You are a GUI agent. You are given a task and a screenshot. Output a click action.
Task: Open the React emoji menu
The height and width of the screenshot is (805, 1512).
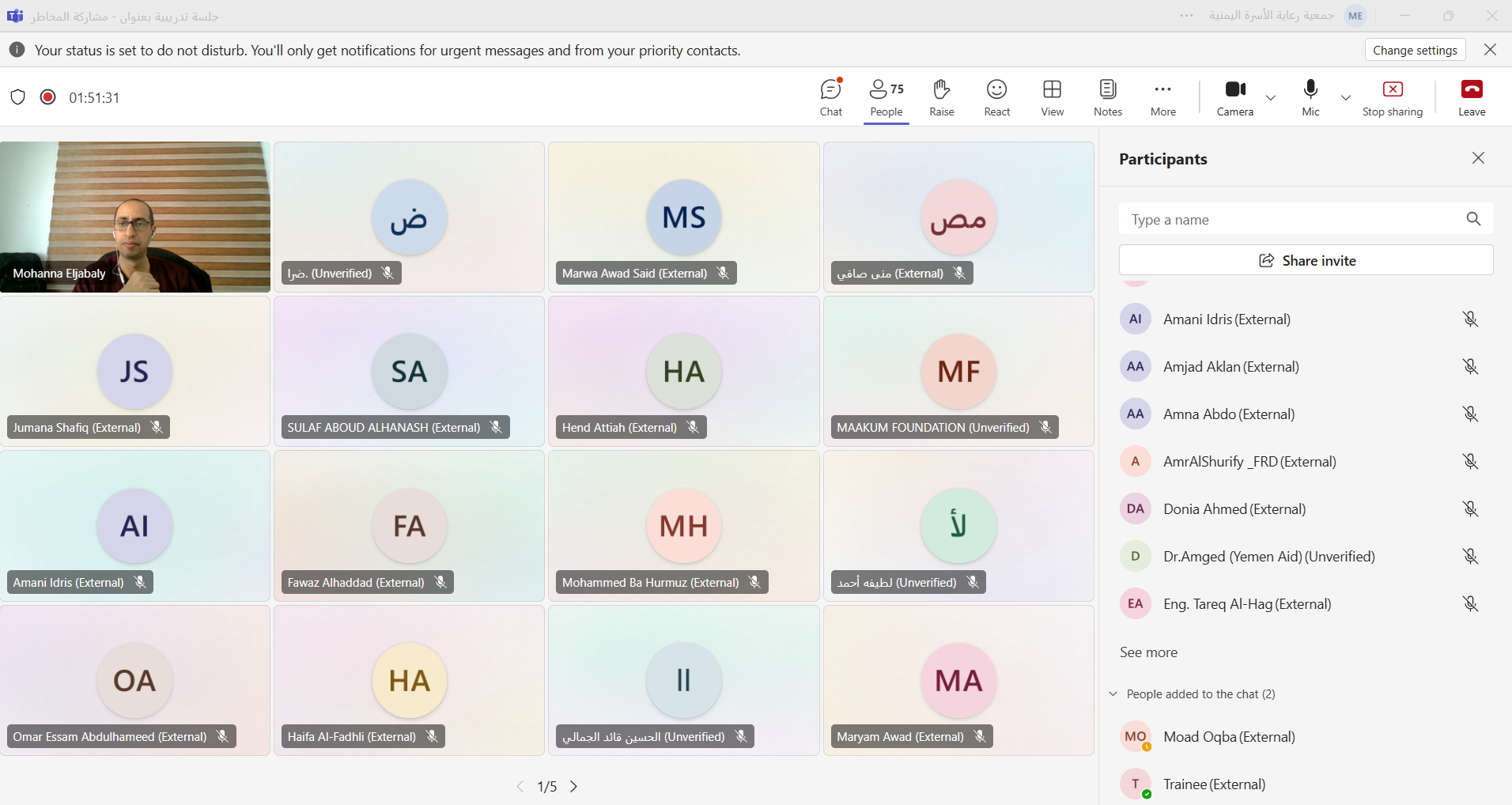(x=996, y=97)
